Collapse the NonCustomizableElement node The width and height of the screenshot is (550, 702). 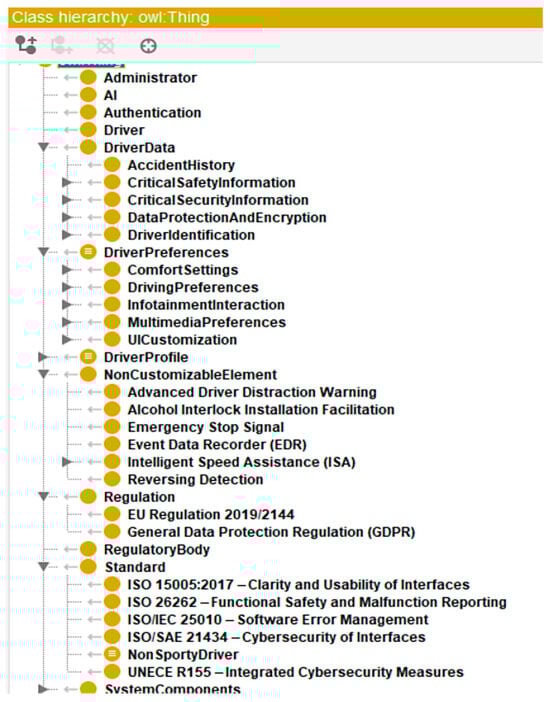point(43,374)
